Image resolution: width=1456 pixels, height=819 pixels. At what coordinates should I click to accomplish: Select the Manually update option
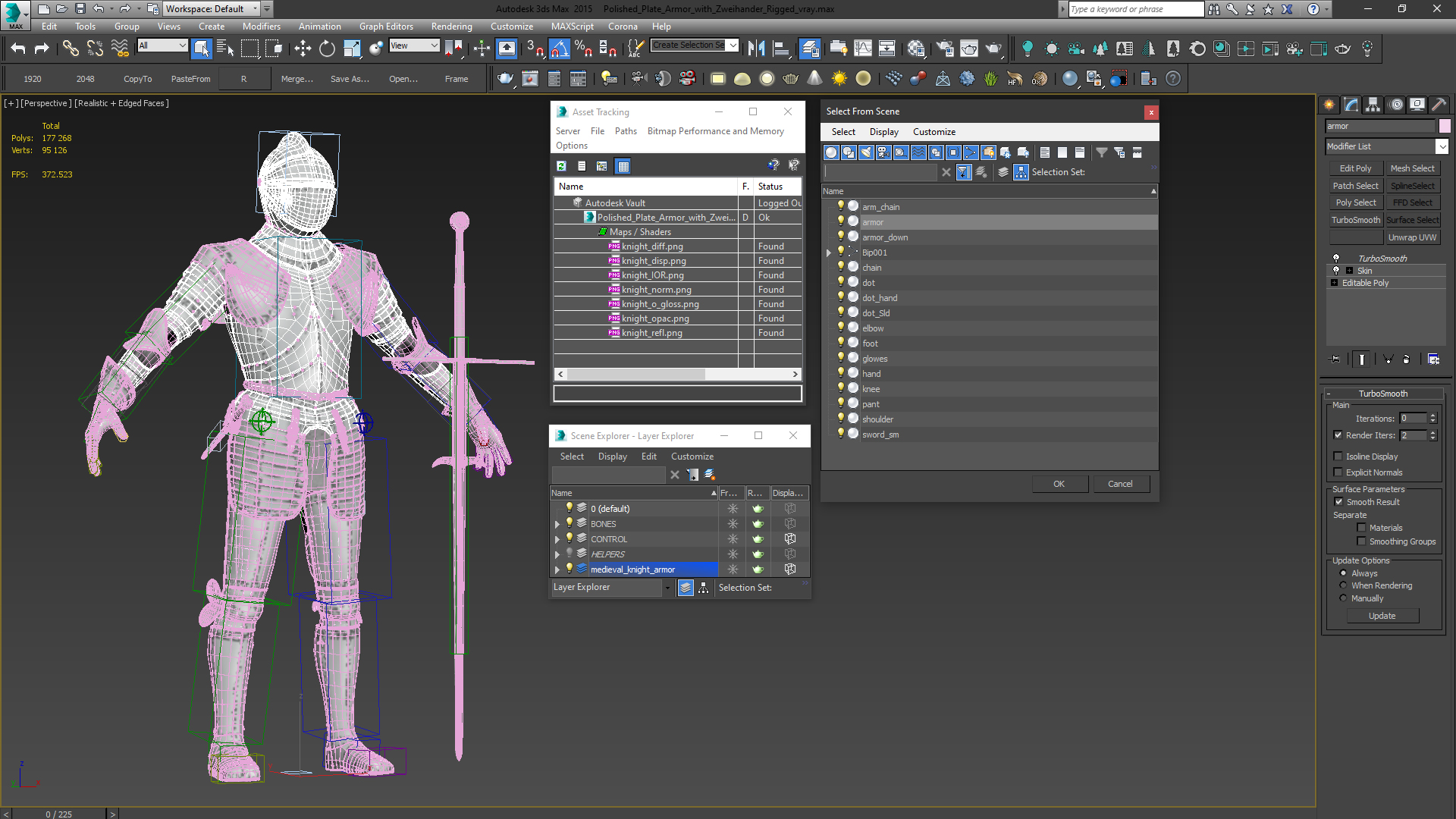(1344, 598)
